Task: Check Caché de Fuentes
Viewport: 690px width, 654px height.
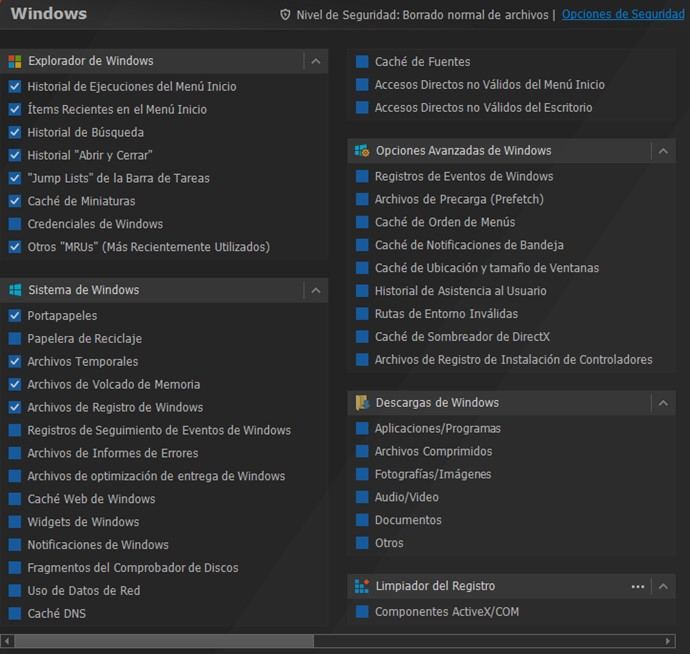Action: tap(362, 62)
